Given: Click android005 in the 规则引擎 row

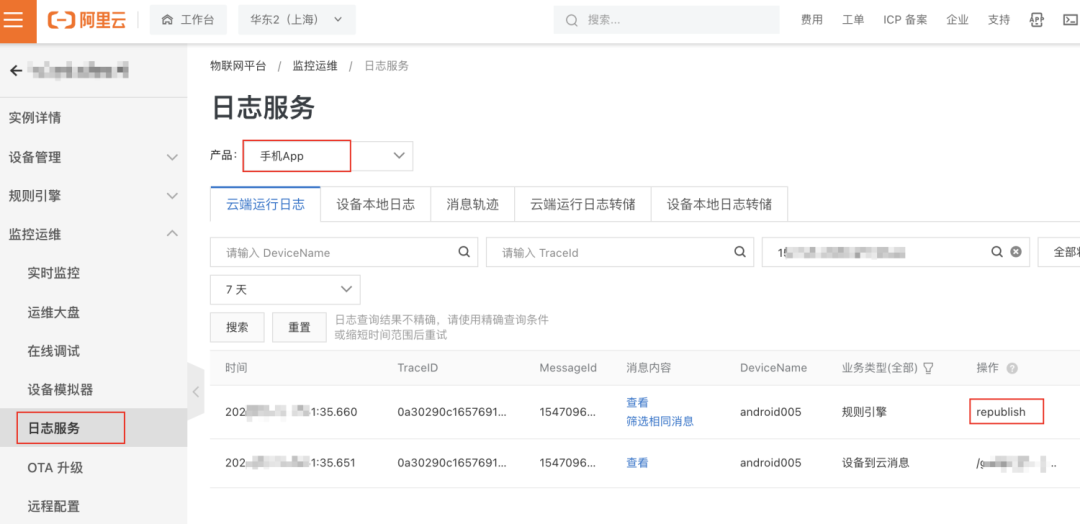Looking at the screenshot, I should click(770, 412).
